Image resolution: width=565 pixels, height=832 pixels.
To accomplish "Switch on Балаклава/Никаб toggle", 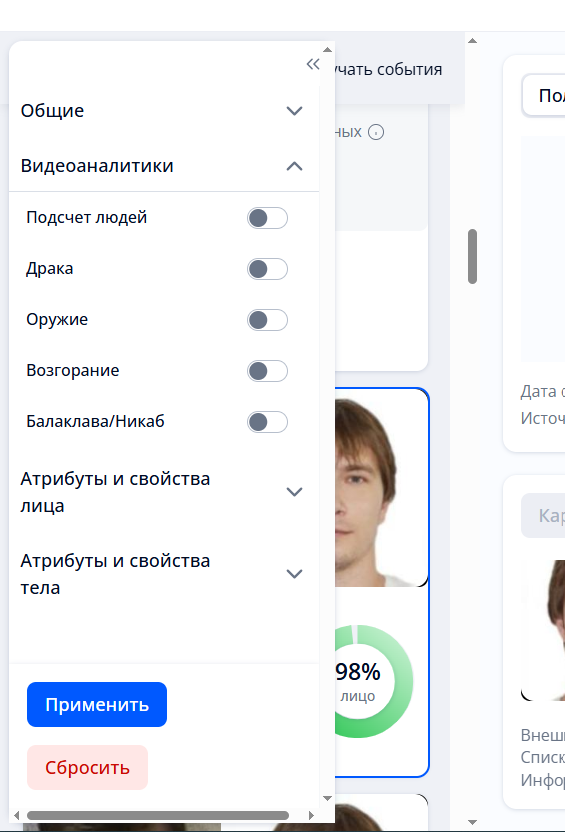I will click(x=267, y=422).
